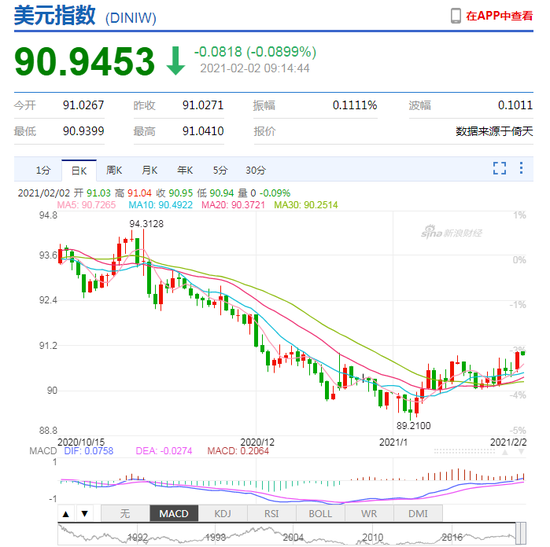Click the 昨收 value 91.0271
The height and width of the screenshot is (547, 550).
203,105
